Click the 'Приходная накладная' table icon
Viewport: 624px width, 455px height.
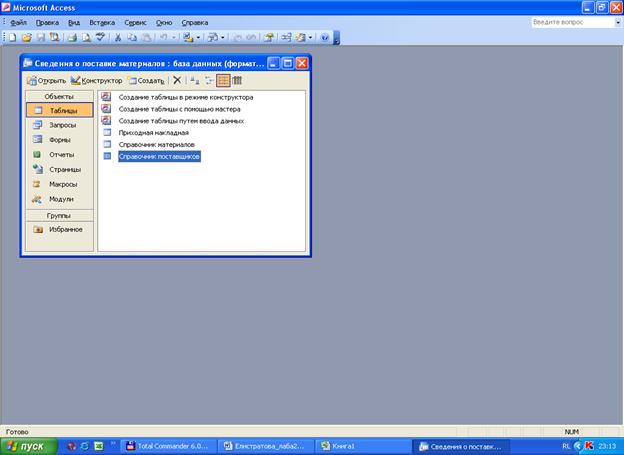click(107, 133)
